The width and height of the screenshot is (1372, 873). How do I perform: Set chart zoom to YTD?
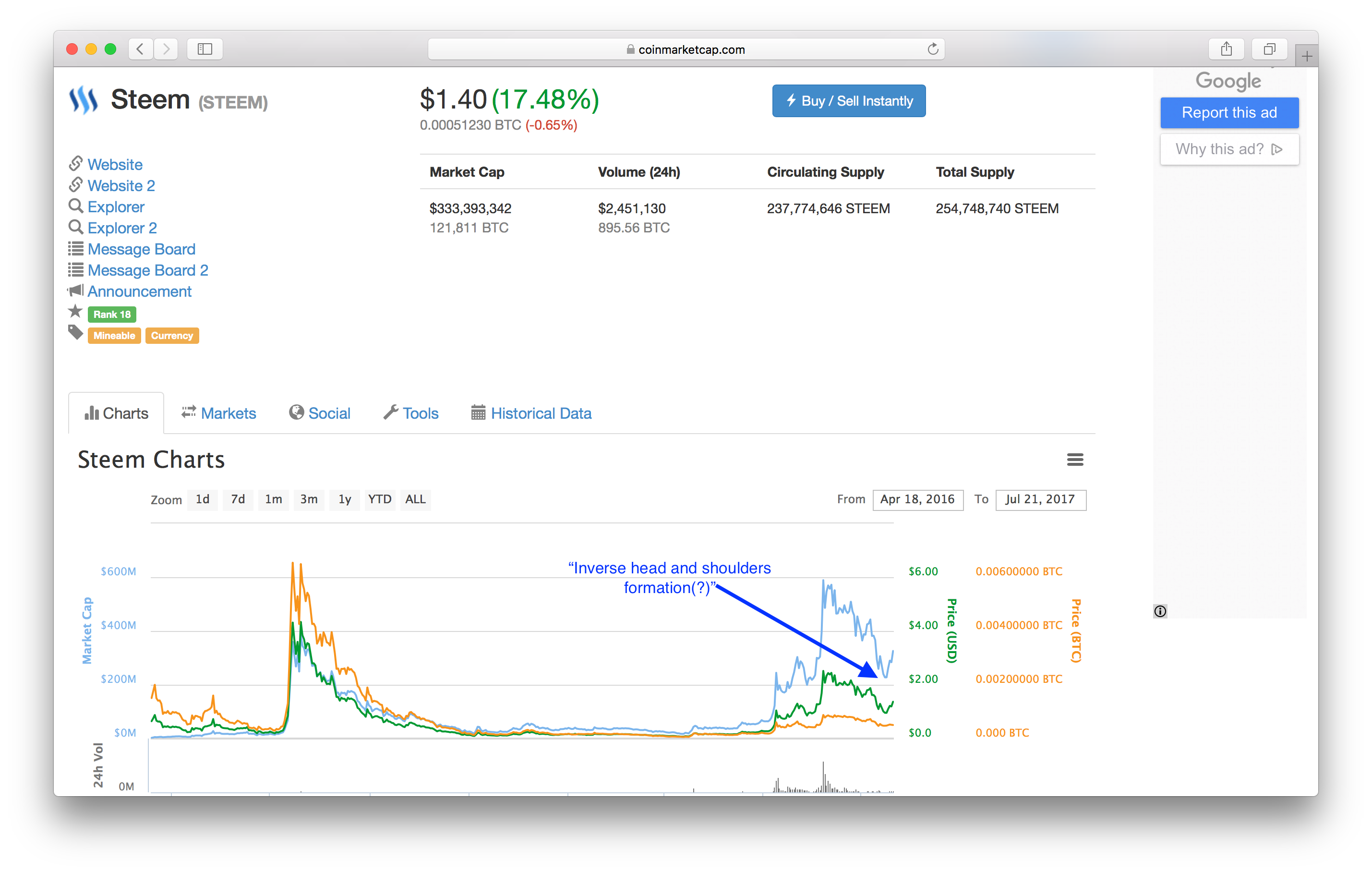[379, 499]
